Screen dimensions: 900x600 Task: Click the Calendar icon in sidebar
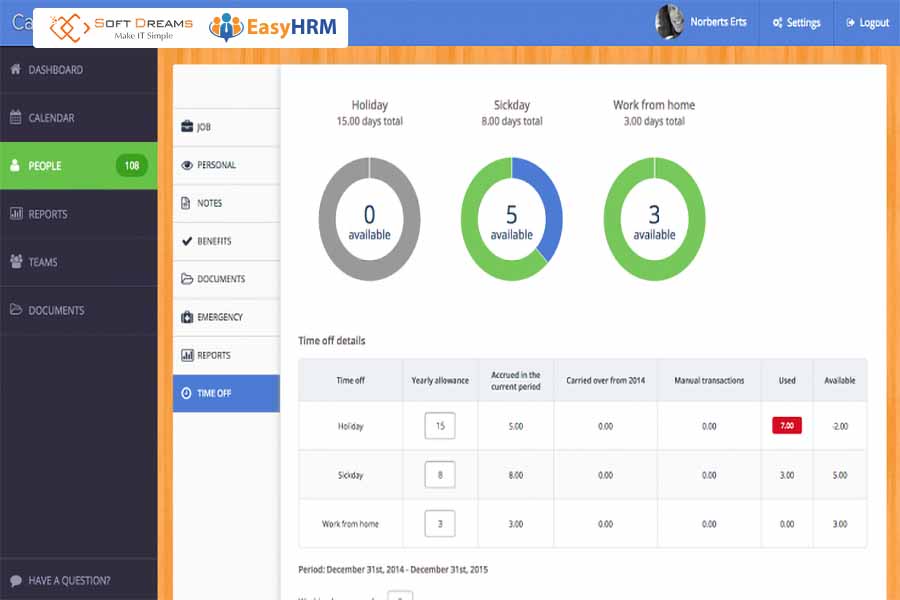coord(15,117)
